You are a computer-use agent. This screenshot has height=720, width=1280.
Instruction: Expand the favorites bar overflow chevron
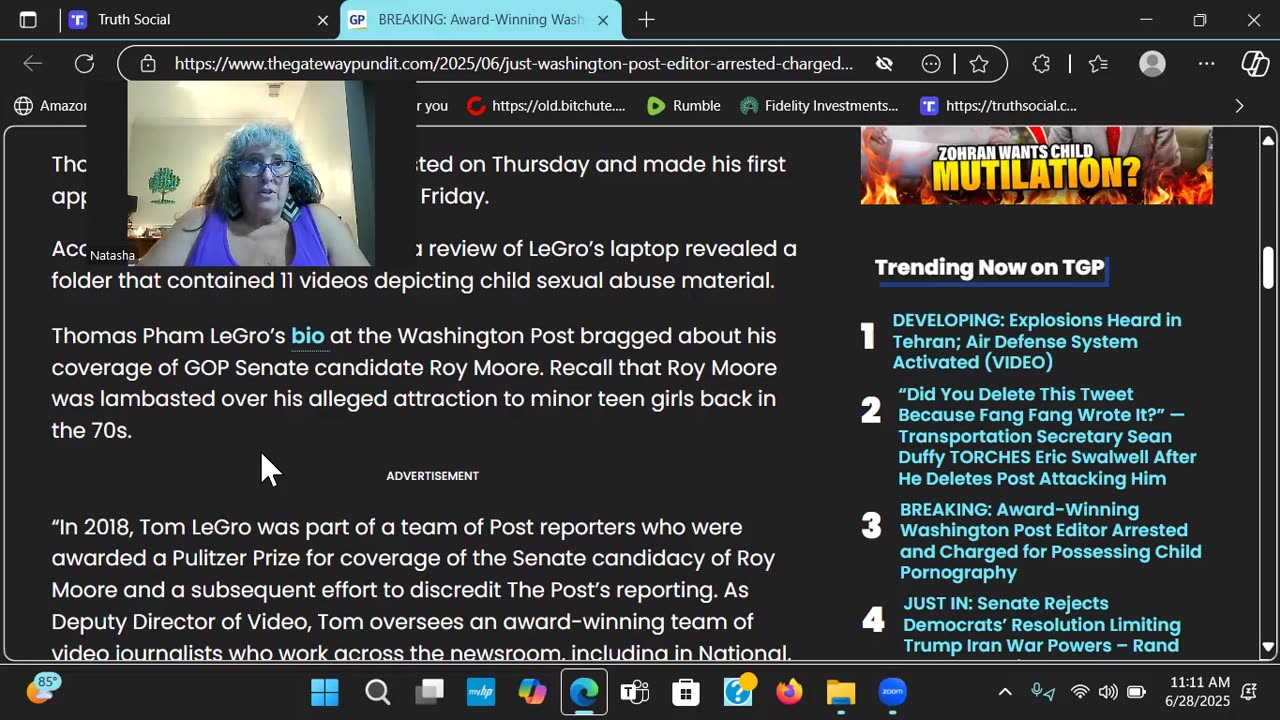pos(1239,106)
